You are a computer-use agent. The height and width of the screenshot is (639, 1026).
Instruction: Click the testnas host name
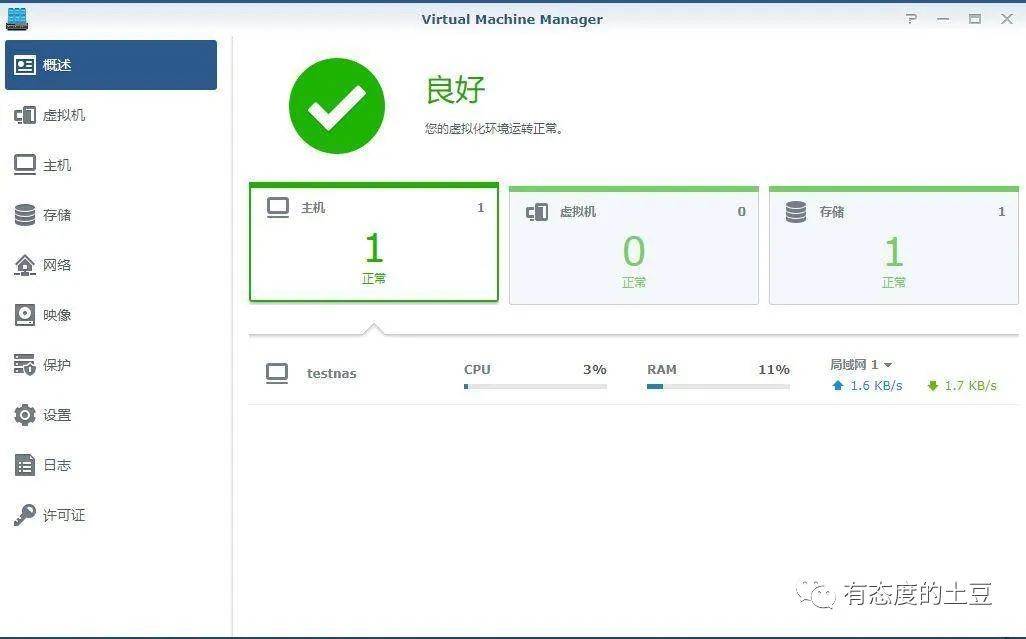click(332, 373)
